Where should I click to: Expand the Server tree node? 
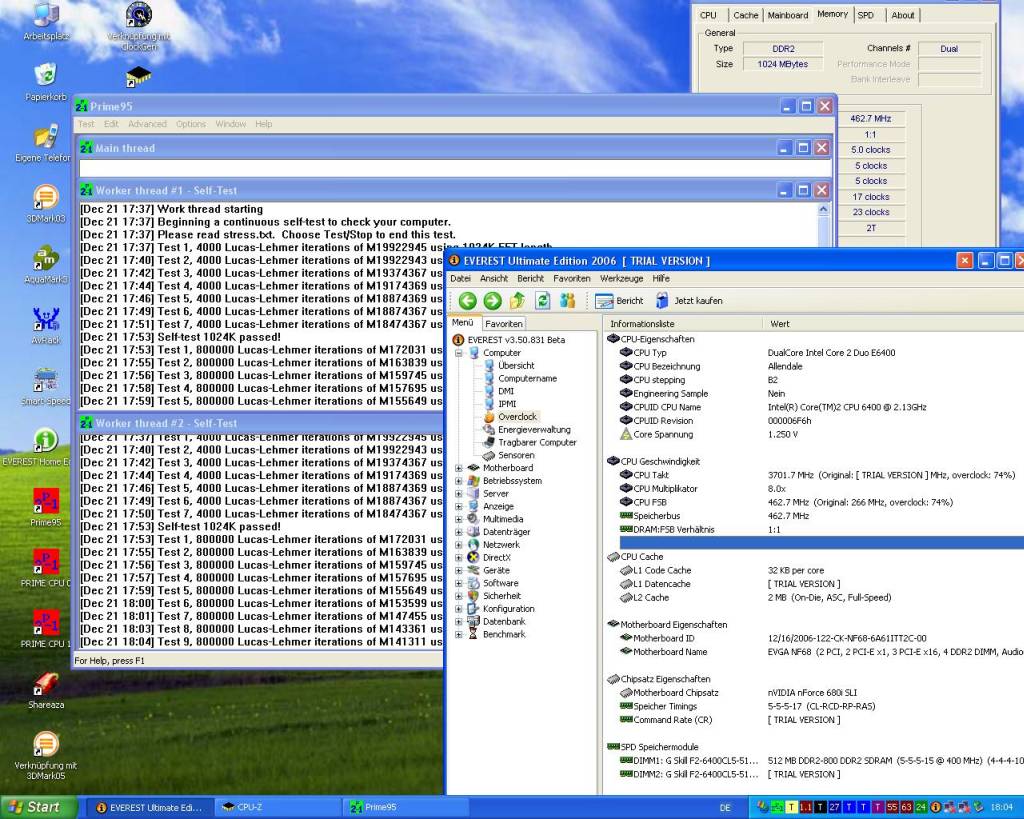[458, 493]
